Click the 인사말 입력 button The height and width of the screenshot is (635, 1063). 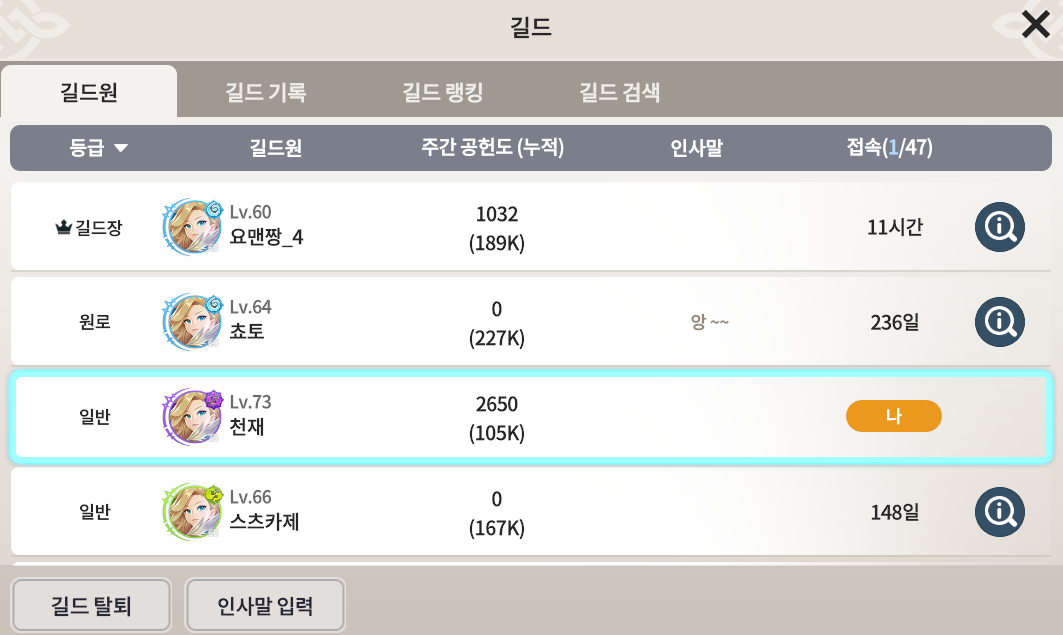(265, 605)
